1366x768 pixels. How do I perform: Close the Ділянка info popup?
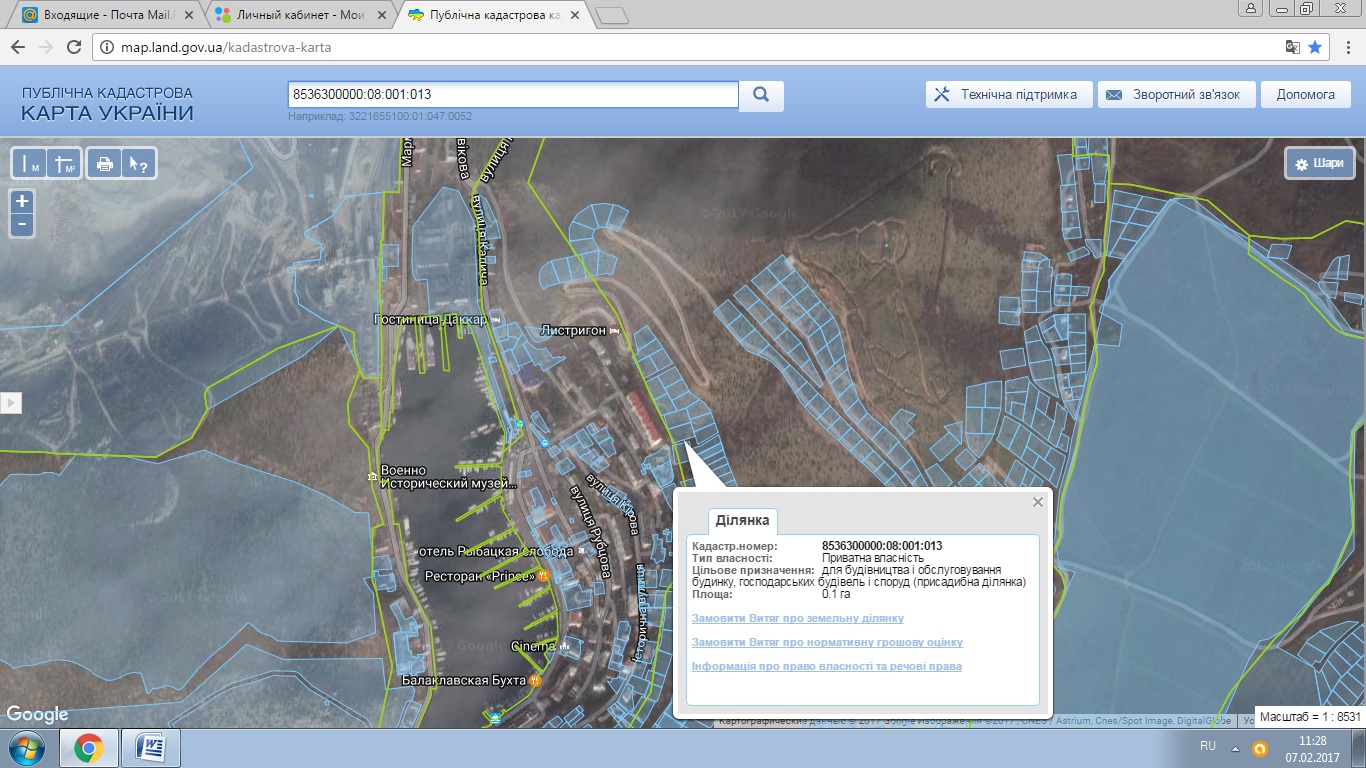point(1038,502)
